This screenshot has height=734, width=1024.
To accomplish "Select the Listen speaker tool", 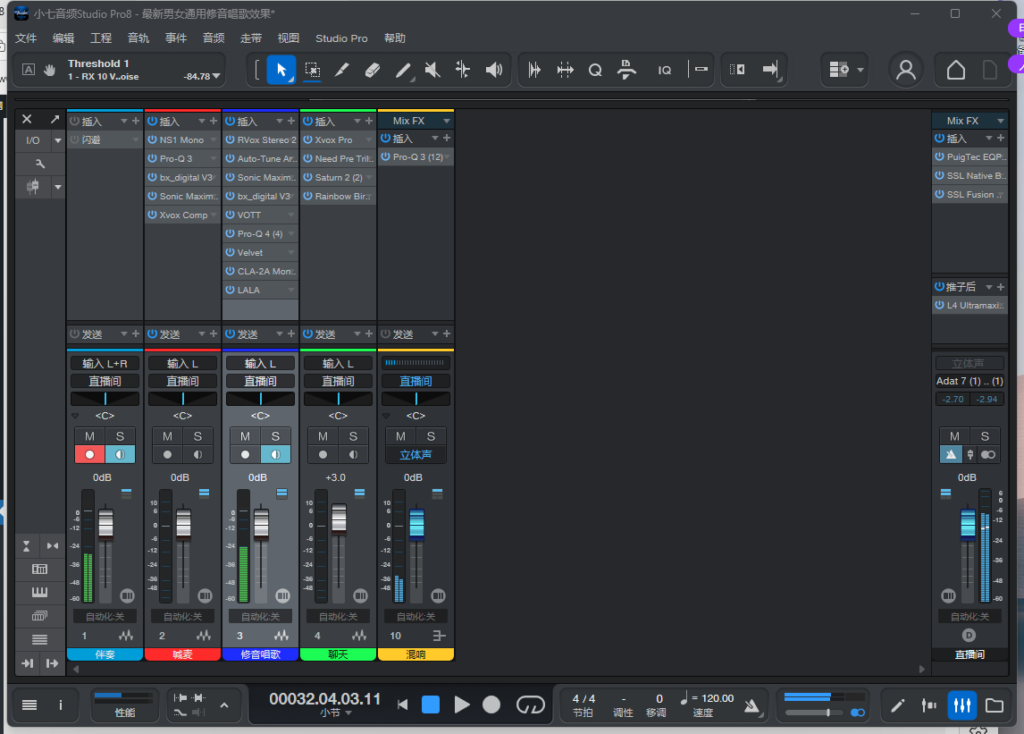I will point(493,70).
